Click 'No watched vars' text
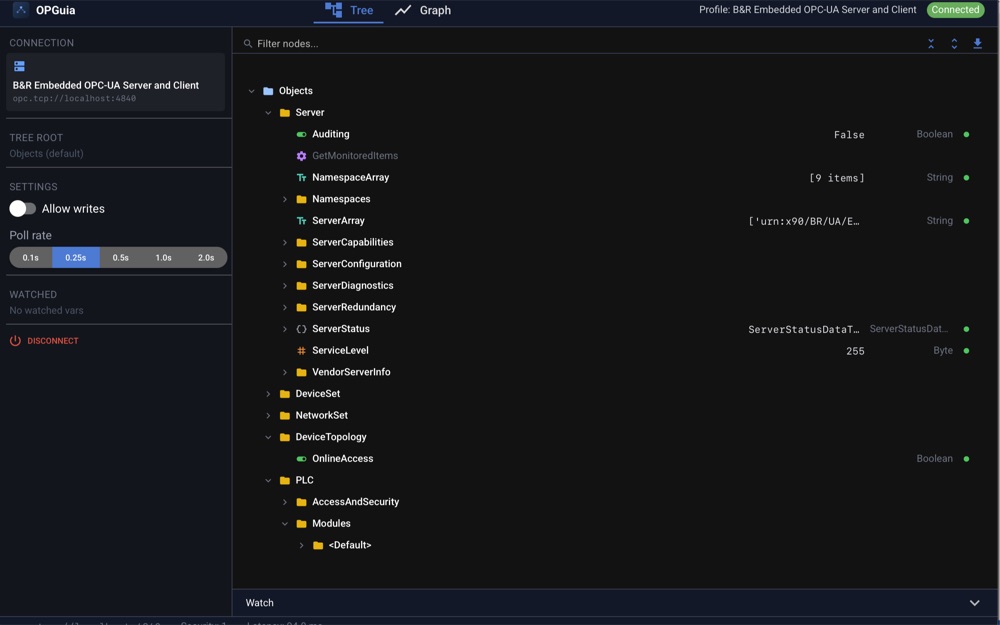The image size is (1000, 625). (x=46, y=311)
